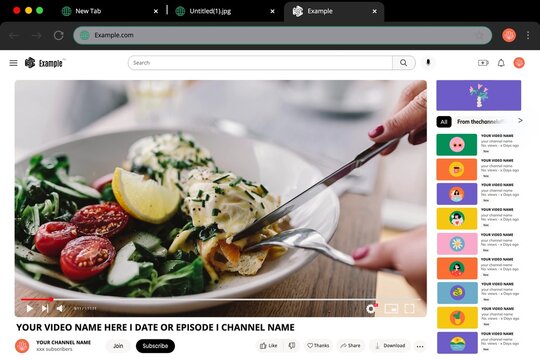The height and width of the screenshot is (360, 540).
Task: Select the All filter chip
Action: pos(444,122)
